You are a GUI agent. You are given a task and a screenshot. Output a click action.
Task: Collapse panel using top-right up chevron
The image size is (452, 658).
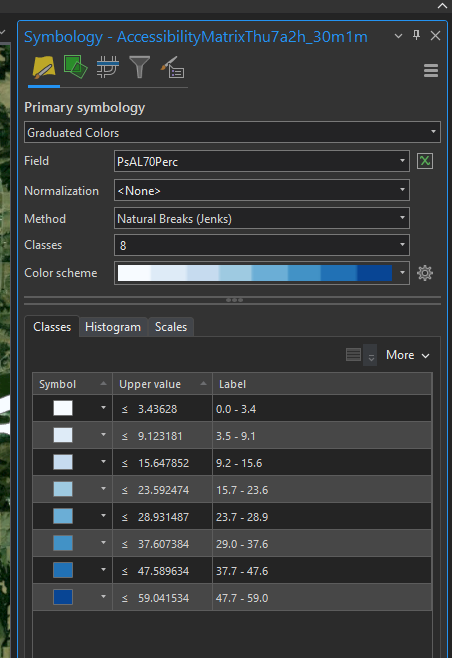click(442, 6)
